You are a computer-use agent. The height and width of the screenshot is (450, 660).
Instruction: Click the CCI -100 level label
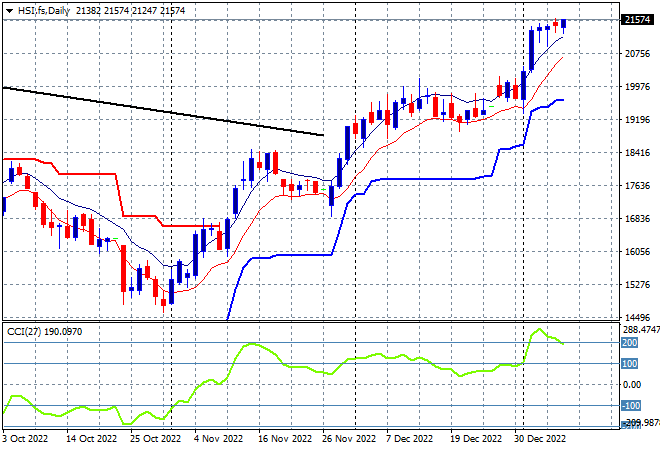[x=631, y=405]
